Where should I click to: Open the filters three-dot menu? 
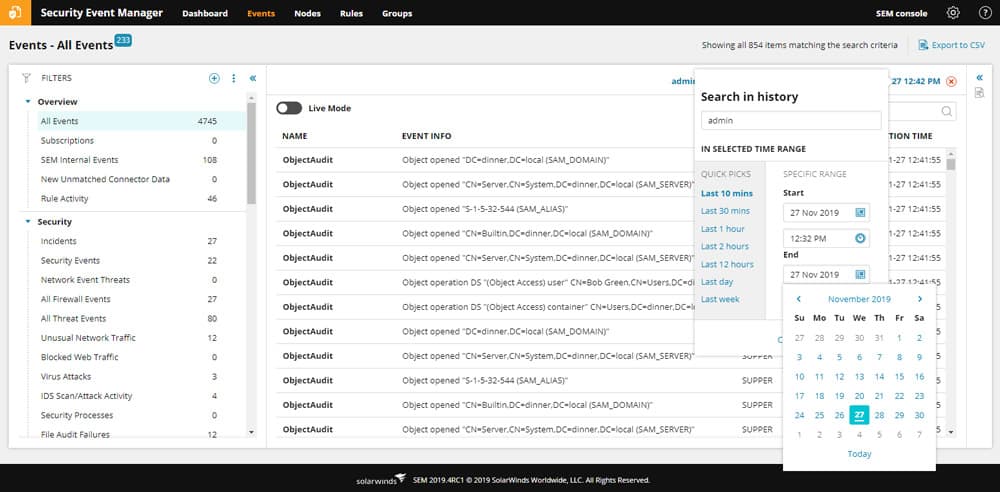233,78
